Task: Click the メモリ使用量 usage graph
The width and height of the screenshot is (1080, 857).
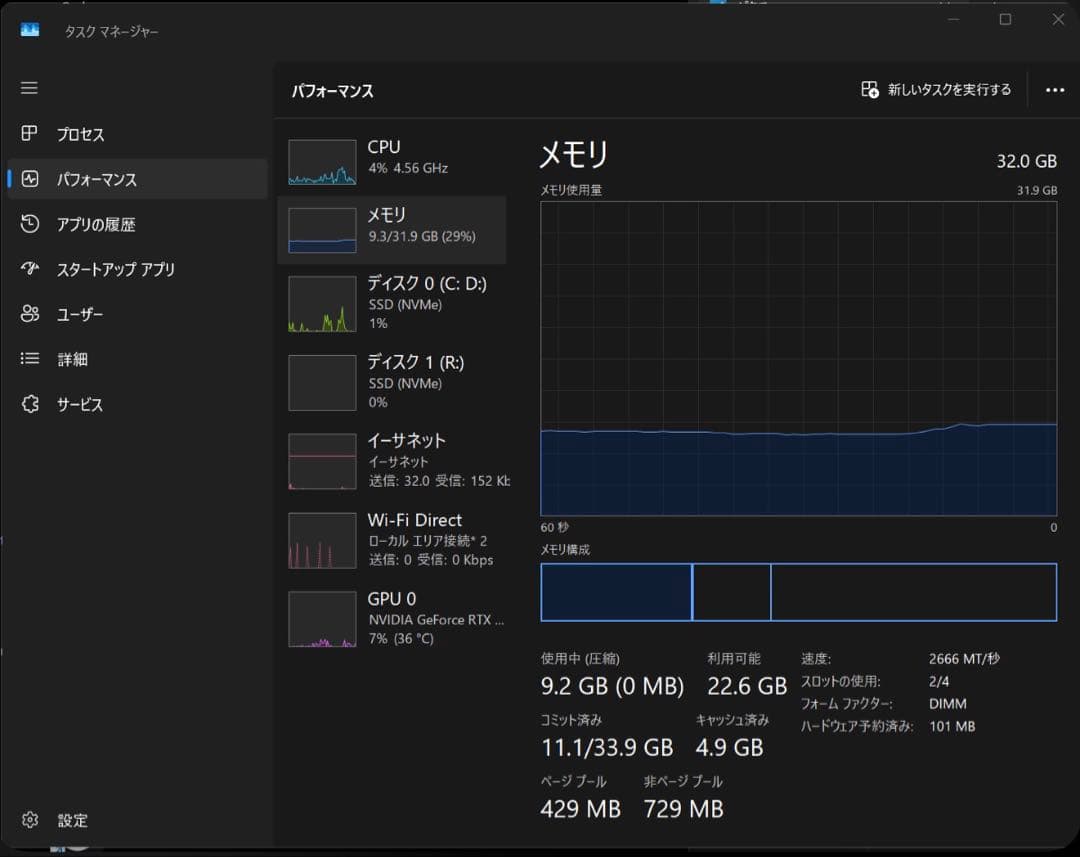Action: [x=798, y=358]
